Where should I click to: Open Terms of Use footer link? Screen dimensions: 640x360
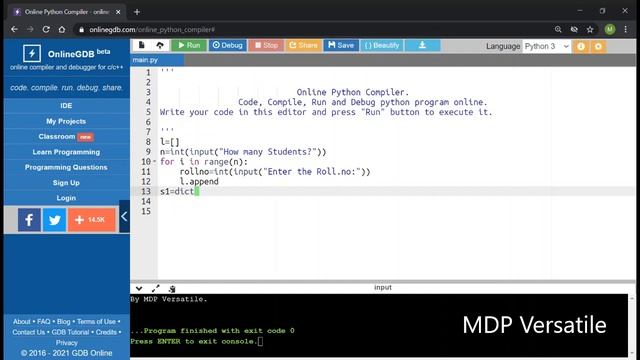tap(96, 322)
